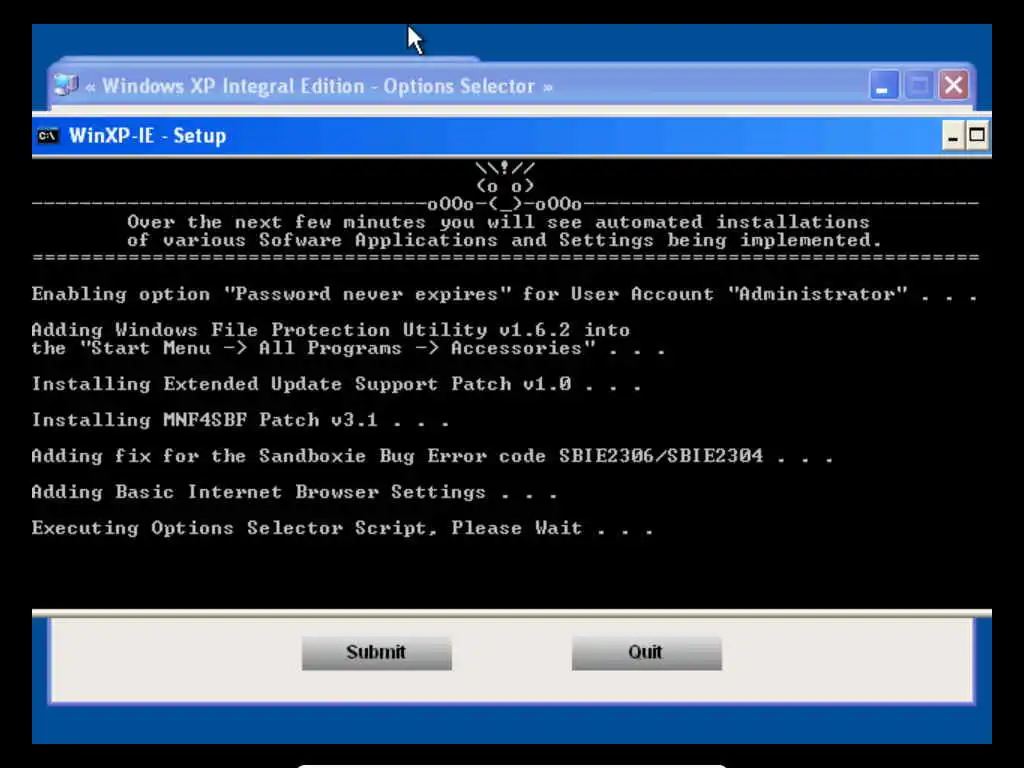Maximize the WinXP-IE Setup console window
The image size is (1024, 768).
[977, 136]
